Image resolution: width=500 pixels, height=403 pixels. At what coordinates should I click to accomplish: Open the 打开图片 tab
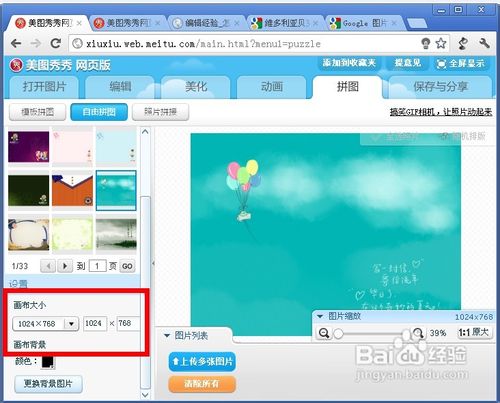coord(44,87)
